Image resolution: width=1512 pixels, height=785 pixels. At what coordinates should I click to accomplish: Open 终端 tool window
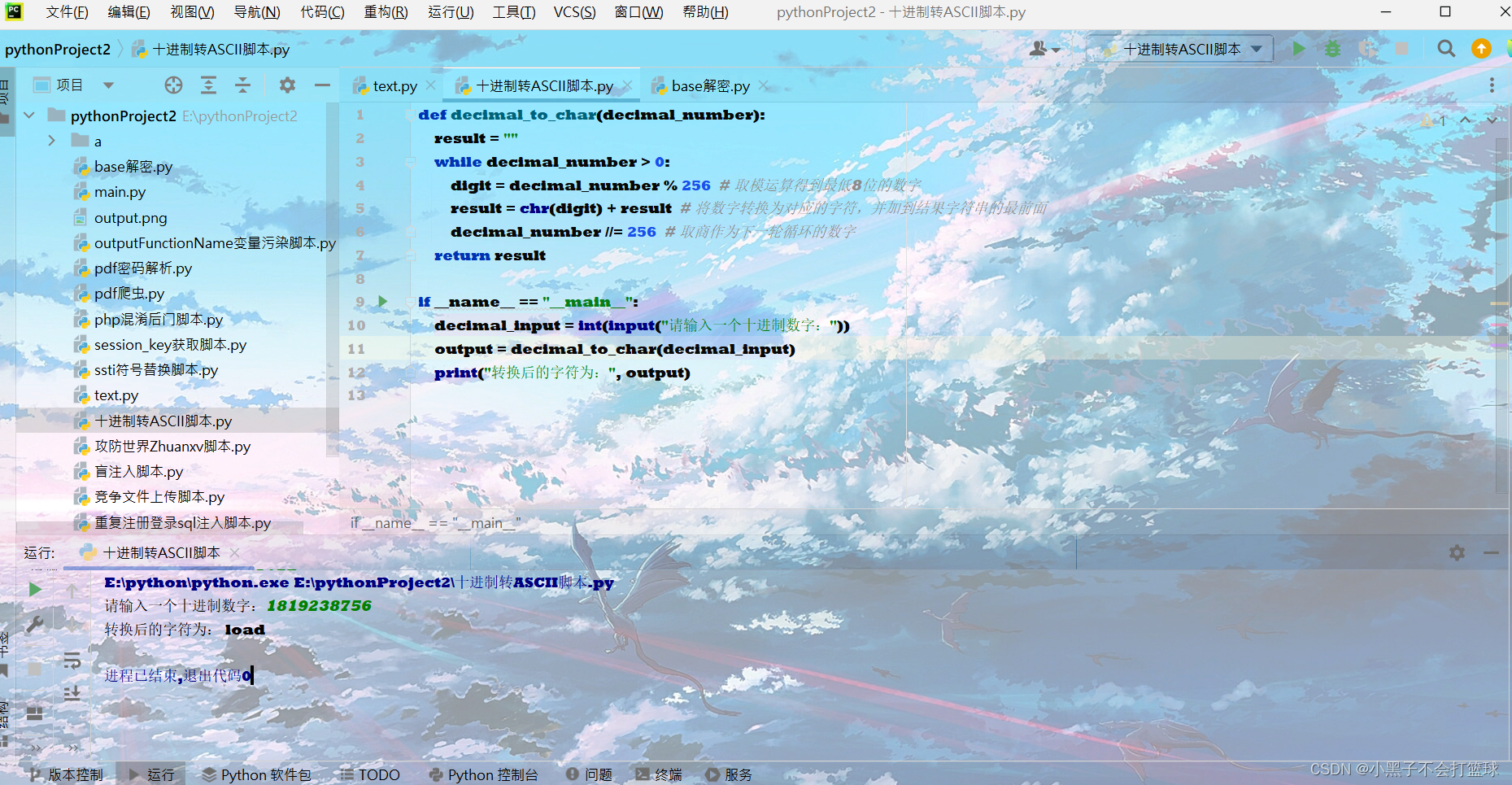click(x=660, y=774)
